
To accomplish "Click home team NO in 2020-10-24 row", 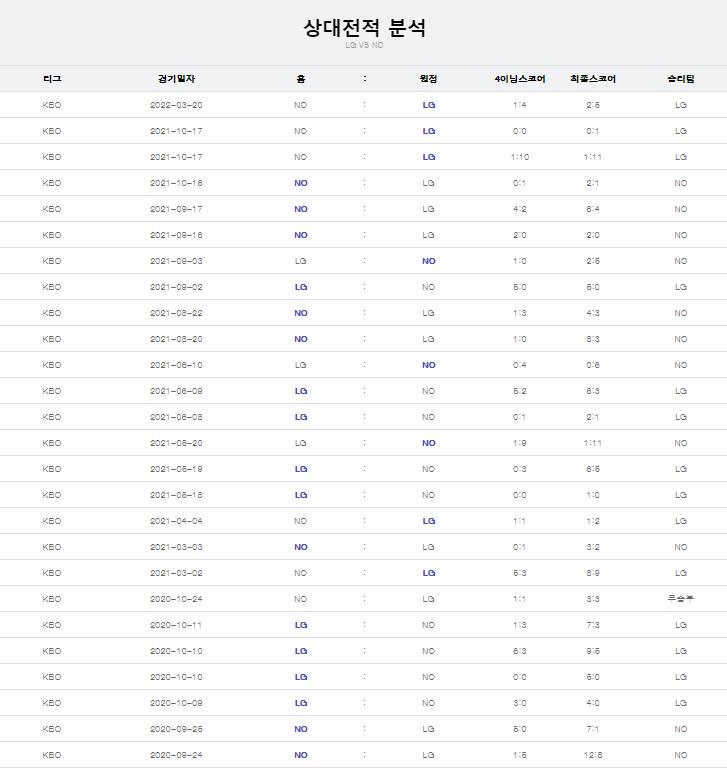I will (x=301, y=599).
